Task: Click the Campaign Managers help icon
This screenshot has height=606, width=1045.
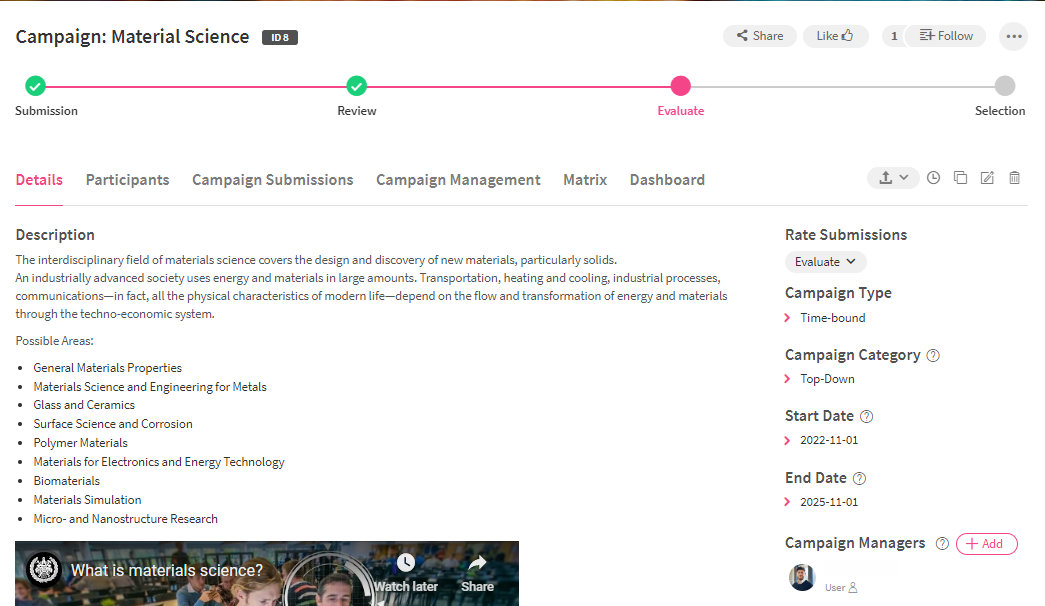Action: tap(942, 544)
